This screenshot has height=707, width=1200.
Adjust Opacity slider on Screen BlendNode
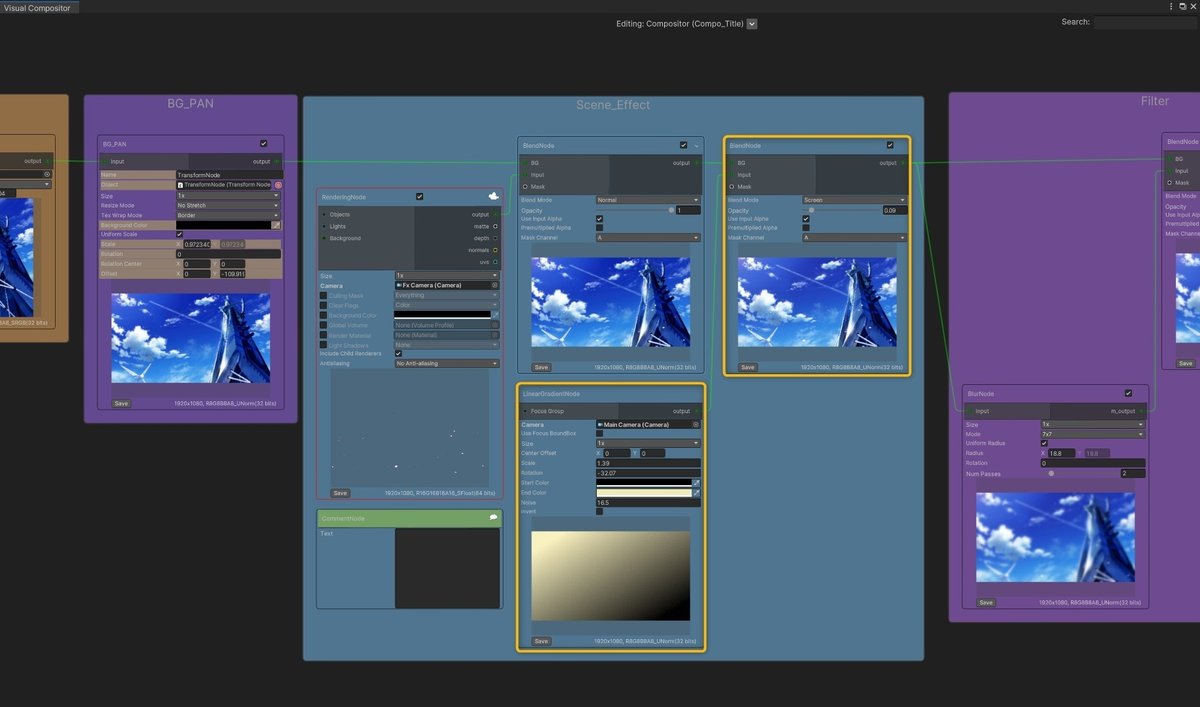tap(840, 210)
